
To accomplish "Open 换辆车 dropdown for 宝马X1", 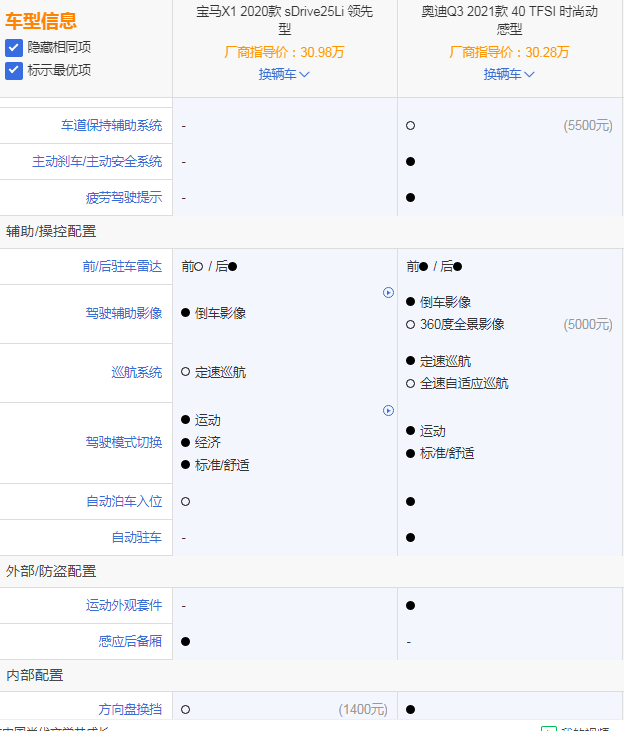I will pyautogui.click(x=278, y=74).
